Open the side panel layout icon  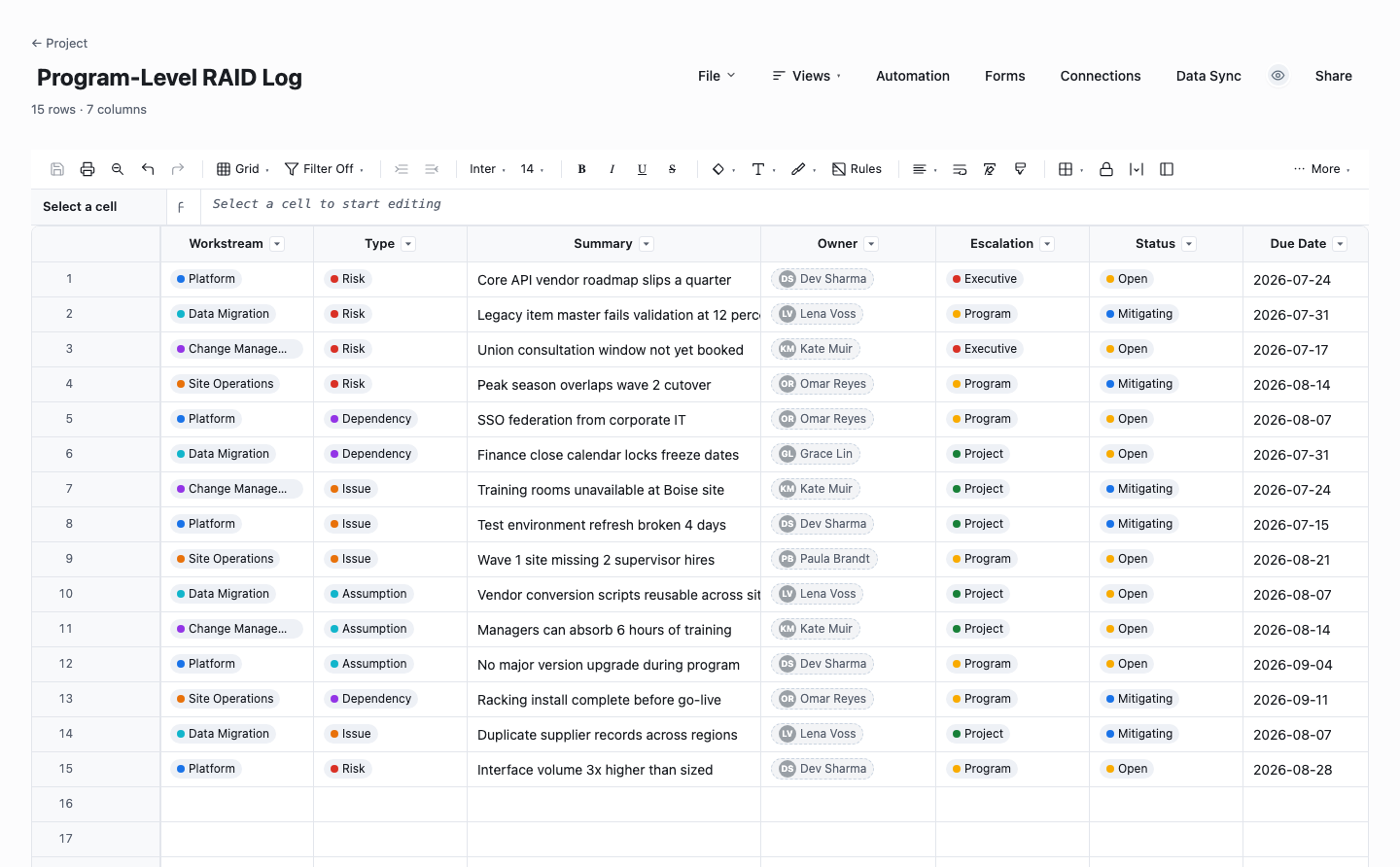point(1167,169)
